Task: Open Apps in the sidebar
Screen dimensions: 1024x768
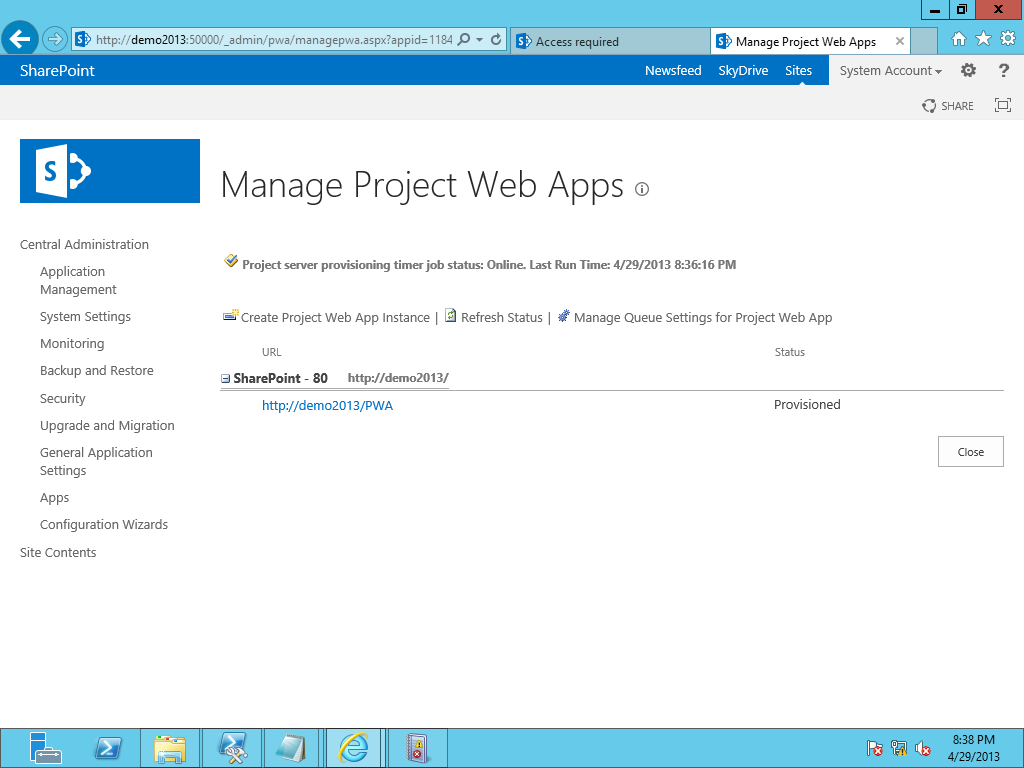Action: click(54, 498)
